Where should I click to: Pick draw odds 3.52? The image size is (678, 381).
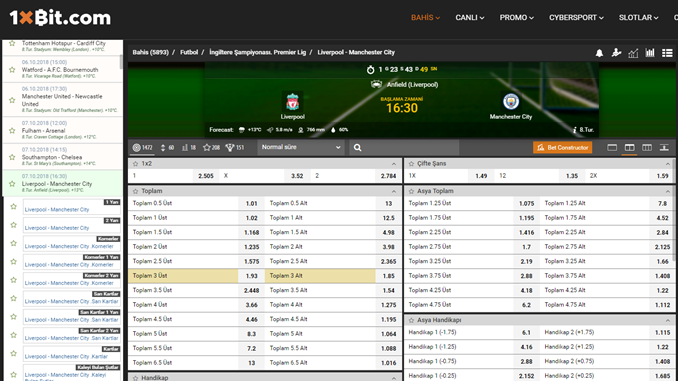(297, 176)
